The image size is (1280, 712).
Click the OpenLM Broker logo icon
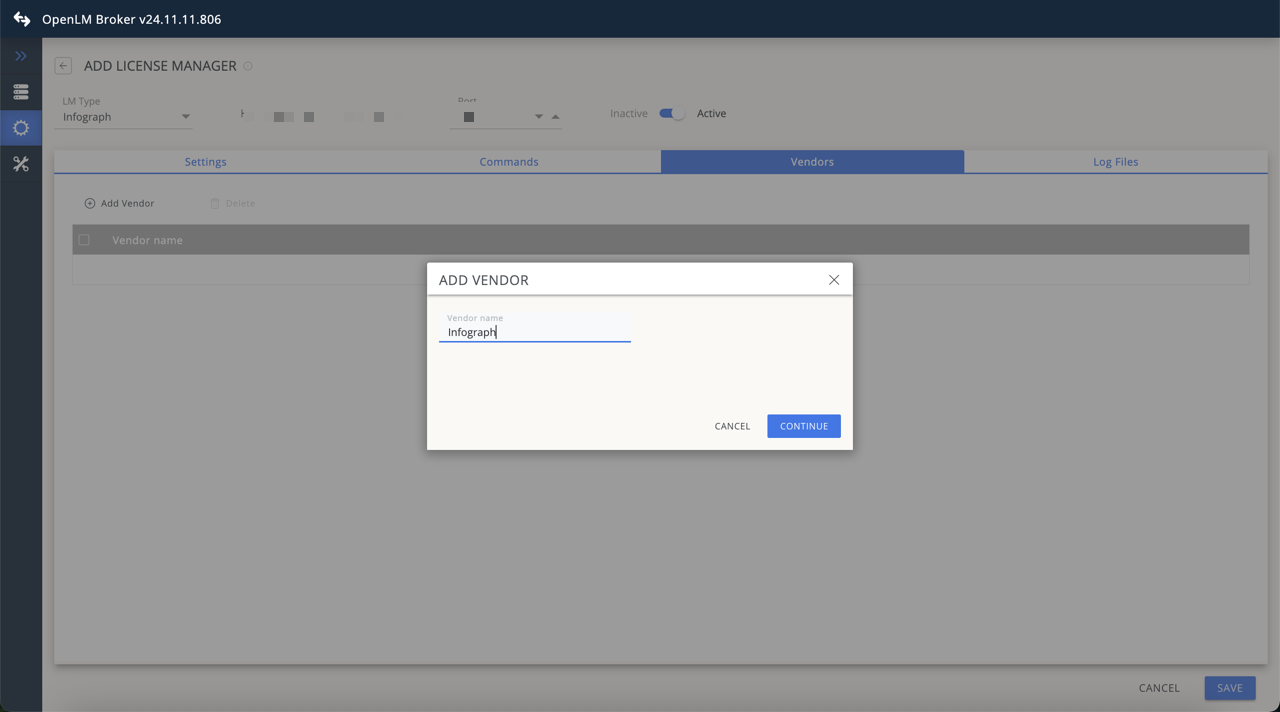[20, 18]
